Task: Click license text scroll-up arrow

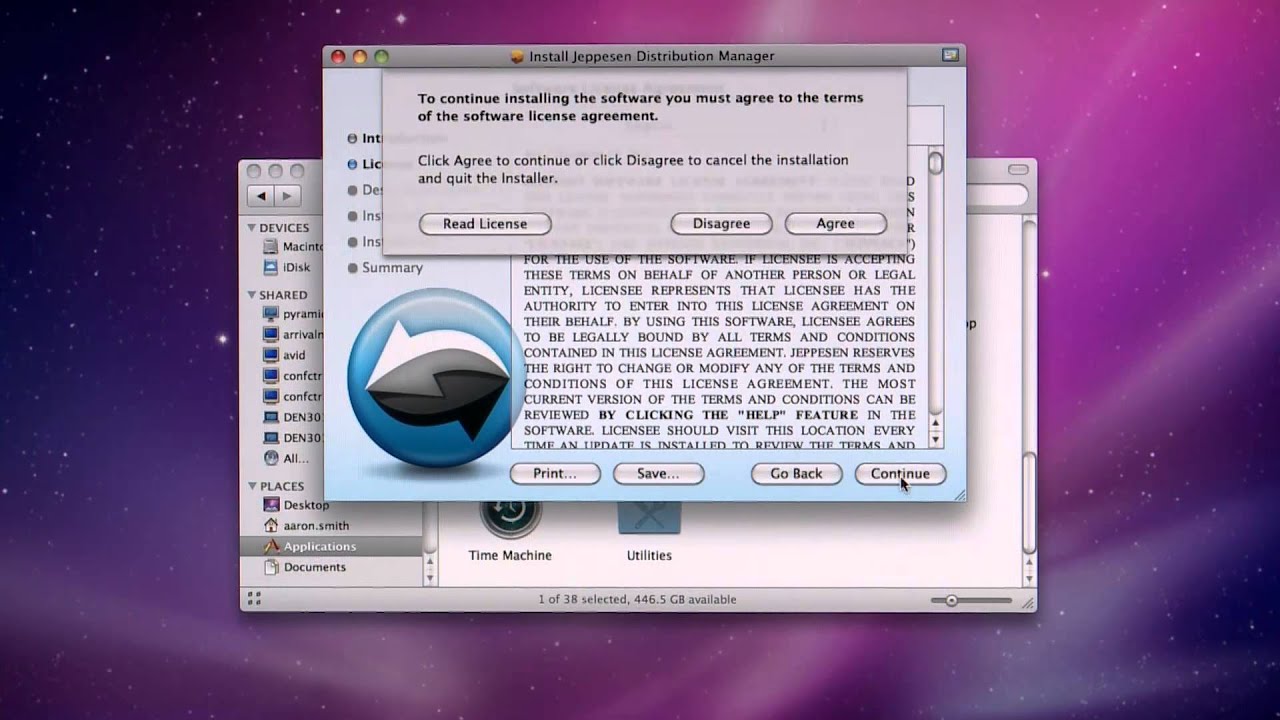Action: click(935, 423)
